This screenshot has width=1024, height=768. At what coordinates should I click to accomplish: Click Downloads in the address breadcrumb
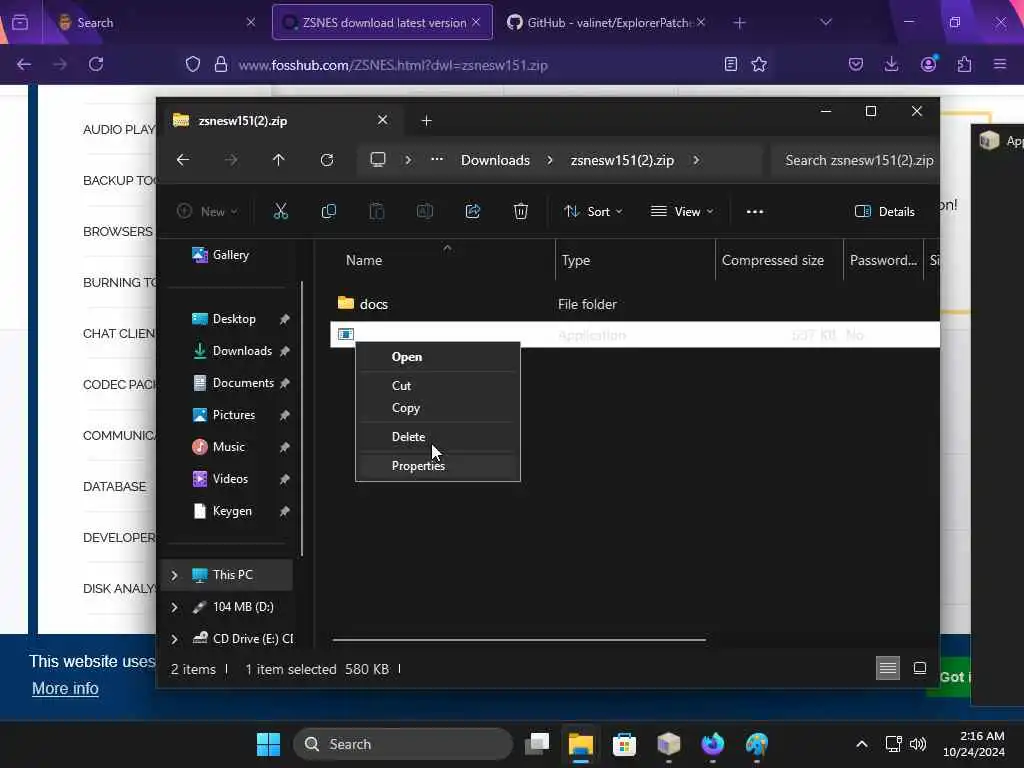pyautogui.click(x=495, y=160)
